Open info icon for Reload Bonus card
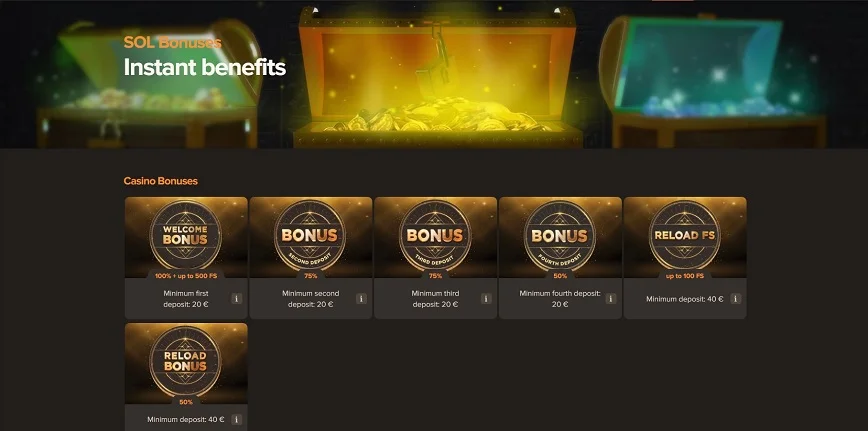 (x=236, y=419)
